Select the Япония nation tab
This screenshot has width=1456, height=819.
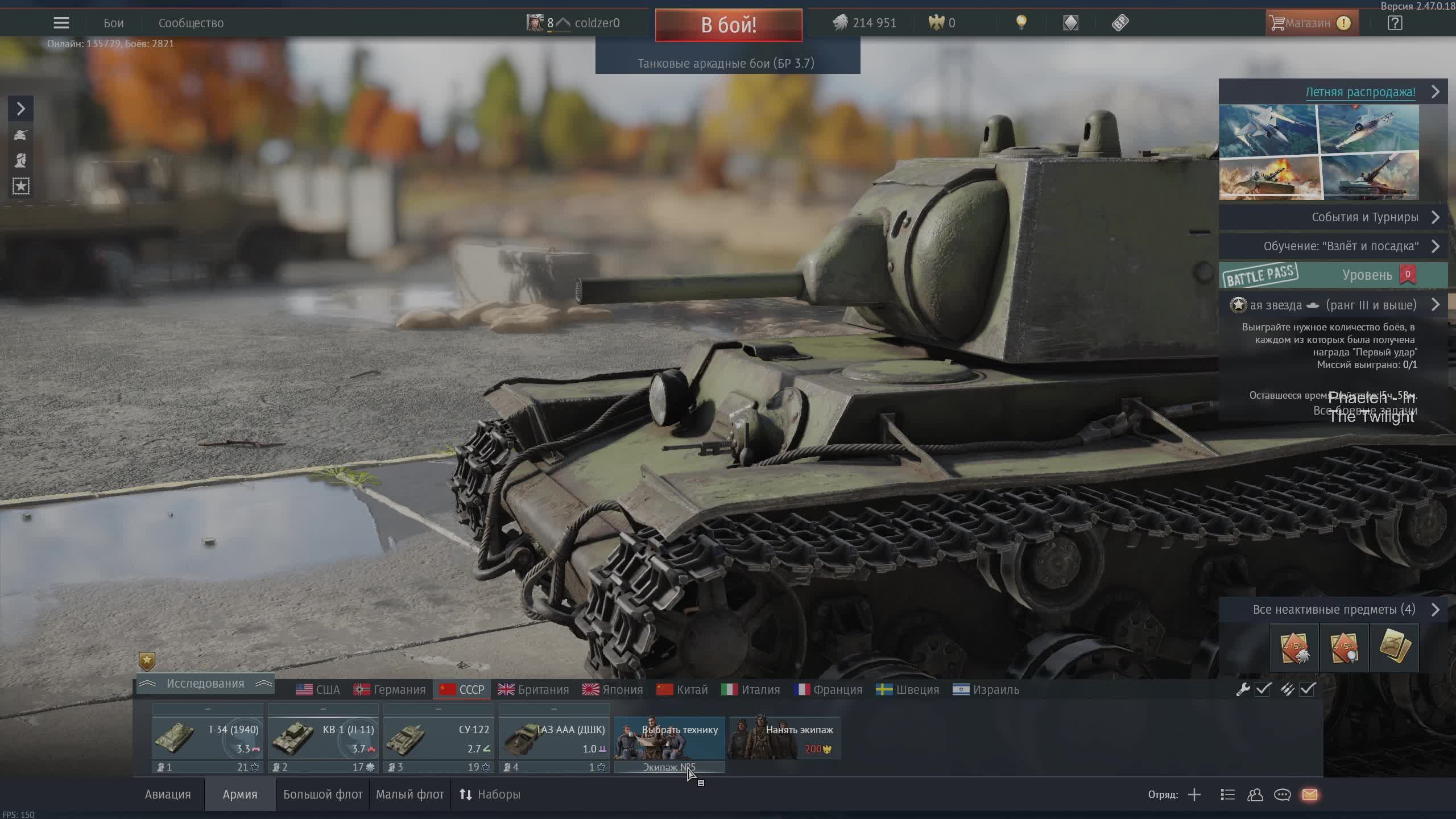point(613,690)
